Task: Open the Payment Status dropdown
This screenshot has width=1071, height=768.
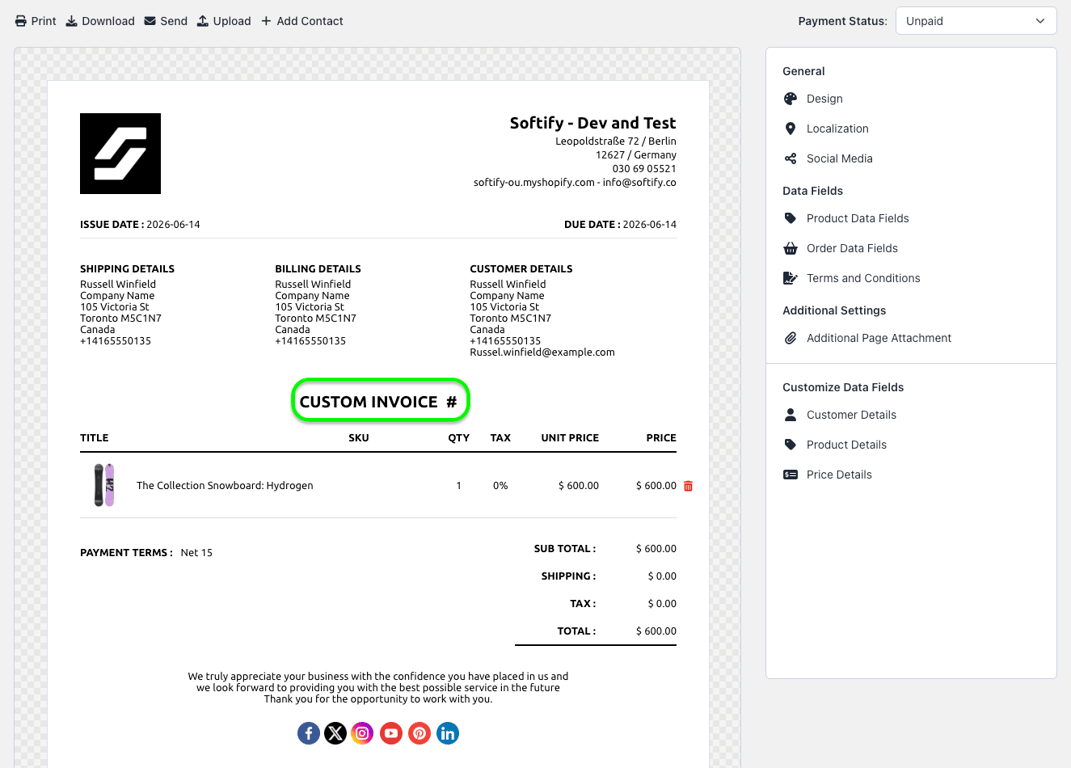Action: point(975,21)
